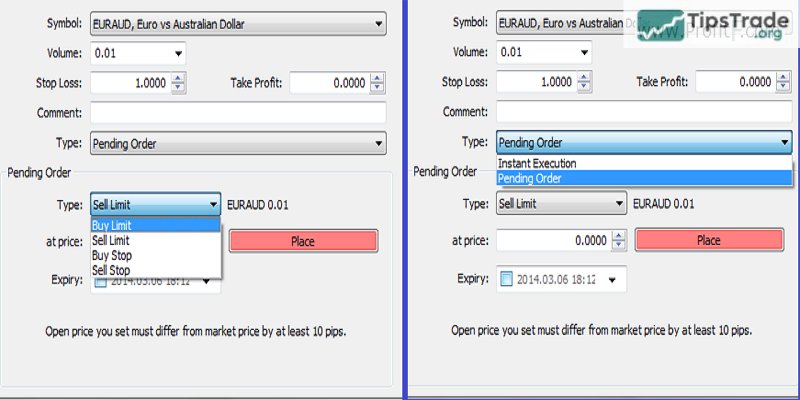Open the right panel Volume 0.01 dropdown
The height and width of the screenshot is (400, 800).
(x=583, y=53)
